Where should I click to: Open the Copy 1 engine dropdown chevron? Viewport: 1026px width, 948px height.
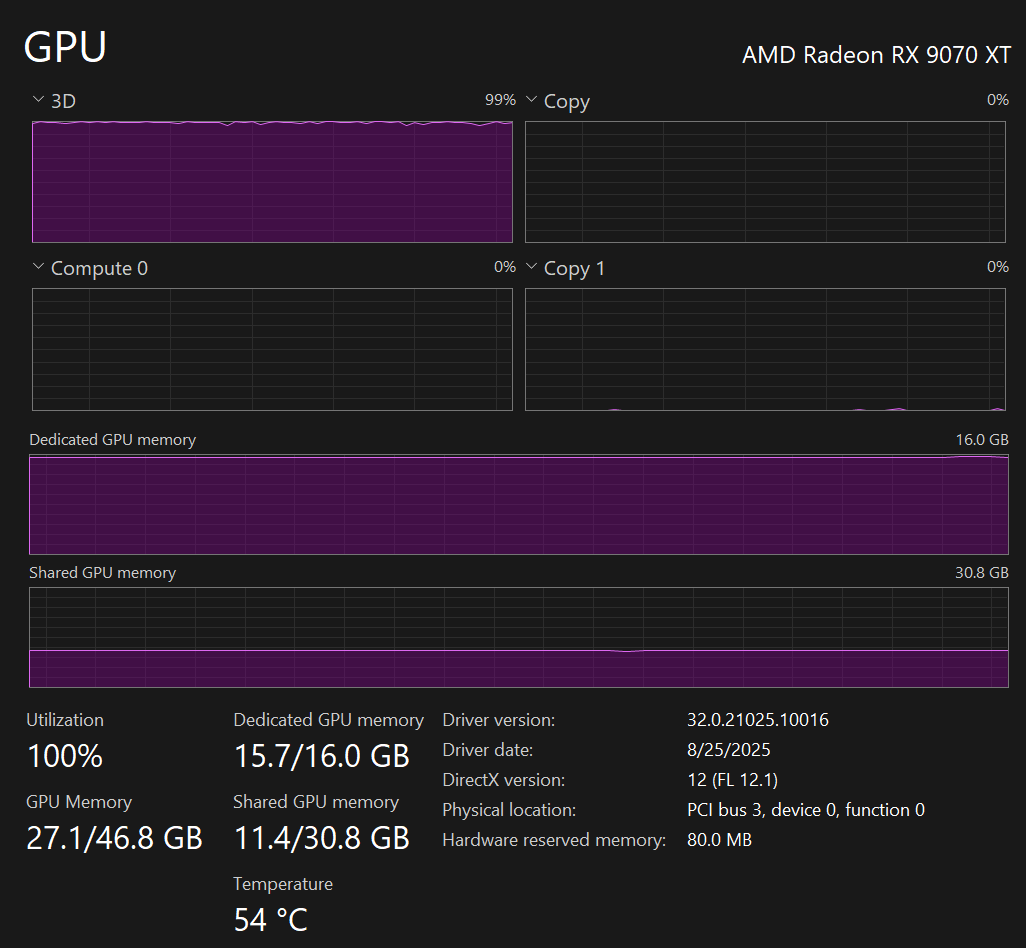(x=531, y=267)
